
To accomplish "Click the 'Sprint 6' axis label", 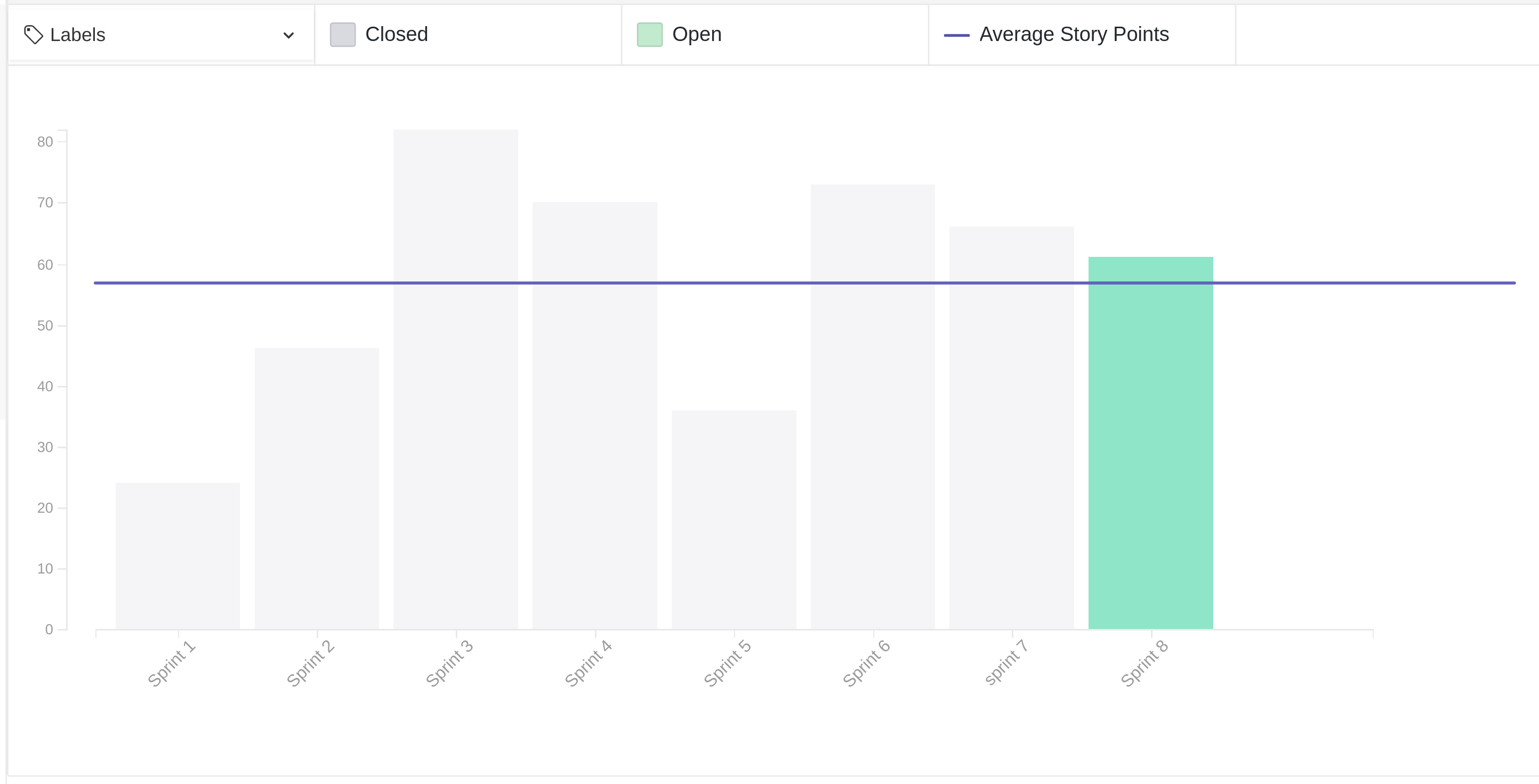I will coord(866,664).
